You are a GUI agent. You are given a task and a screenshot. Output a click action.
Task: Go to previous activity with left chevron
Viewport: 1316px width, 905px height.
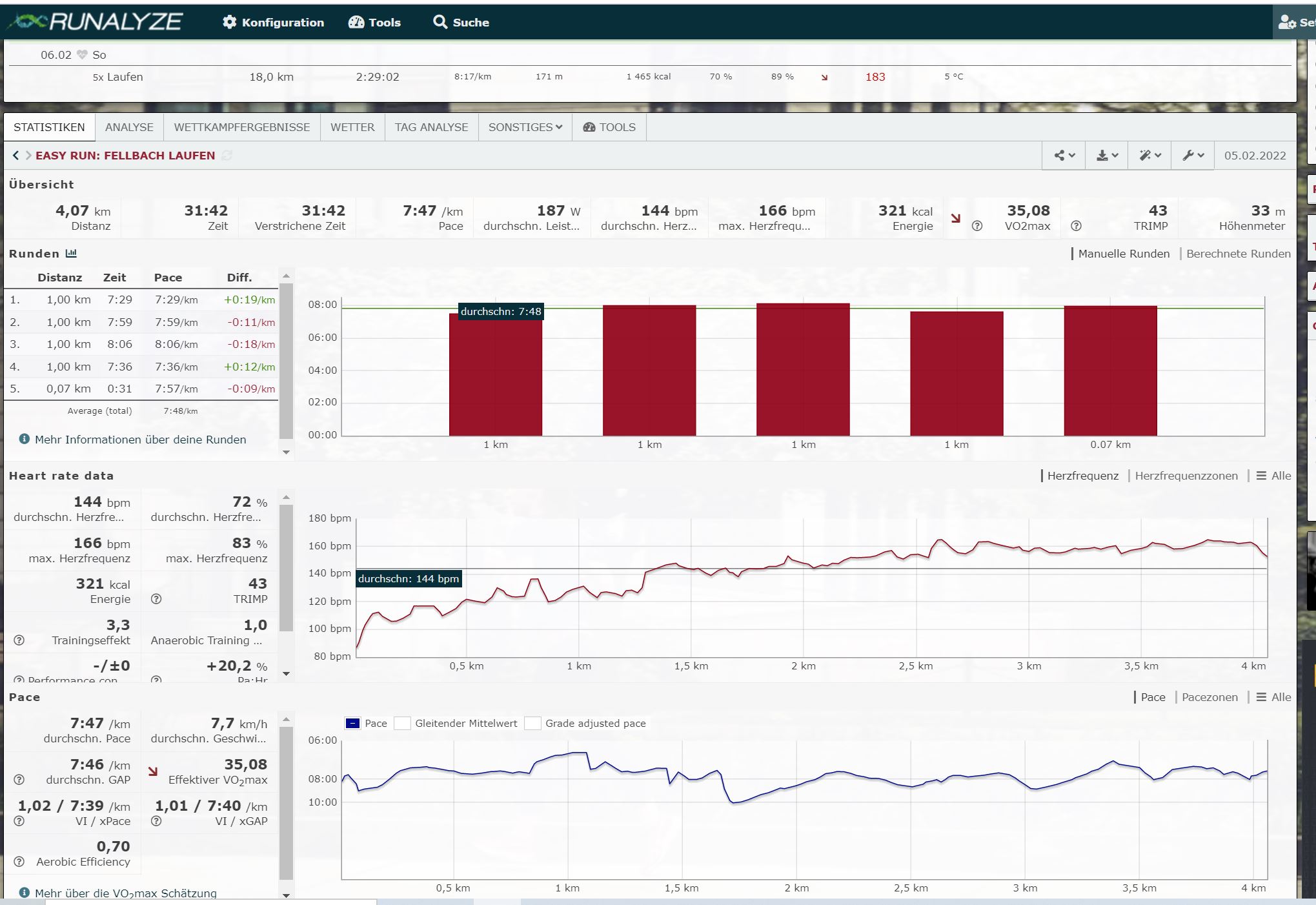pyautogui.click(x=15, y=156)
